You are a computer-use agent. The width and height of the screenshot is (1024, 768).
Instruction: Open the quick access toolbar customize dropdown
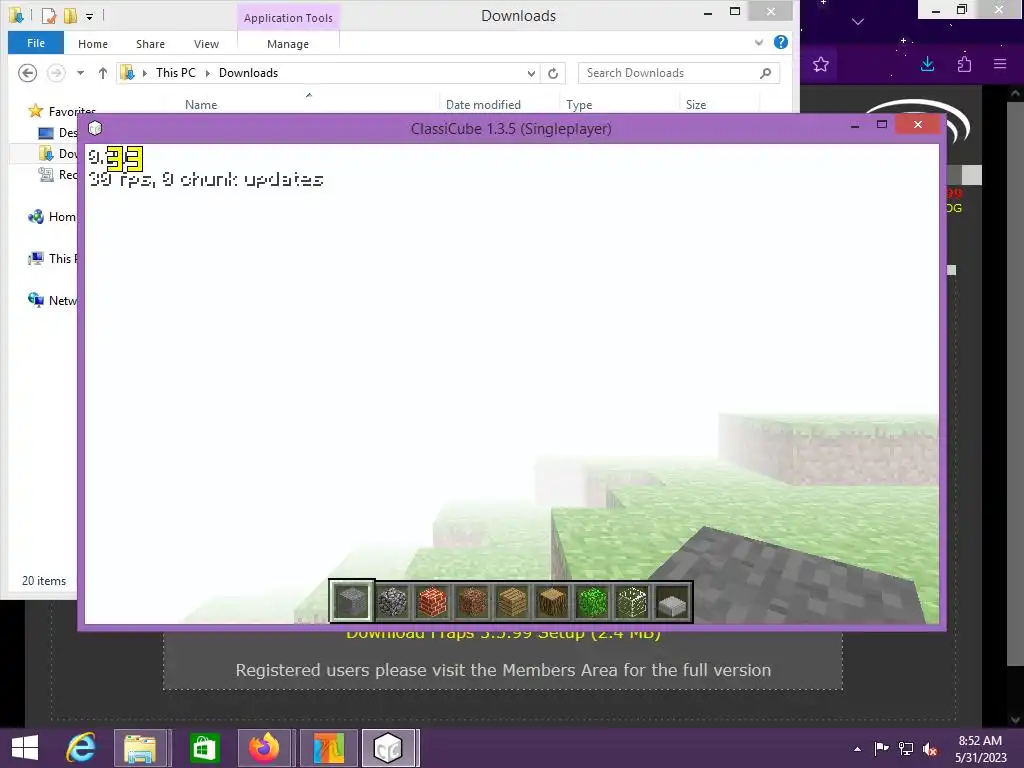point(89,16)
